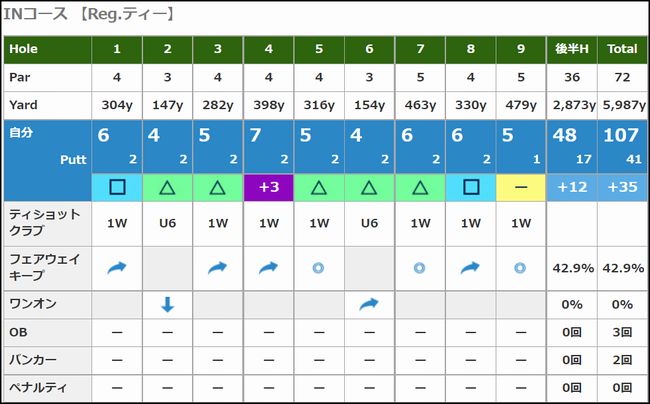Viewport: 650px width, 404px height.
Task: Click the hole 9 fairway keep circle icon
Action: point(521,268)
